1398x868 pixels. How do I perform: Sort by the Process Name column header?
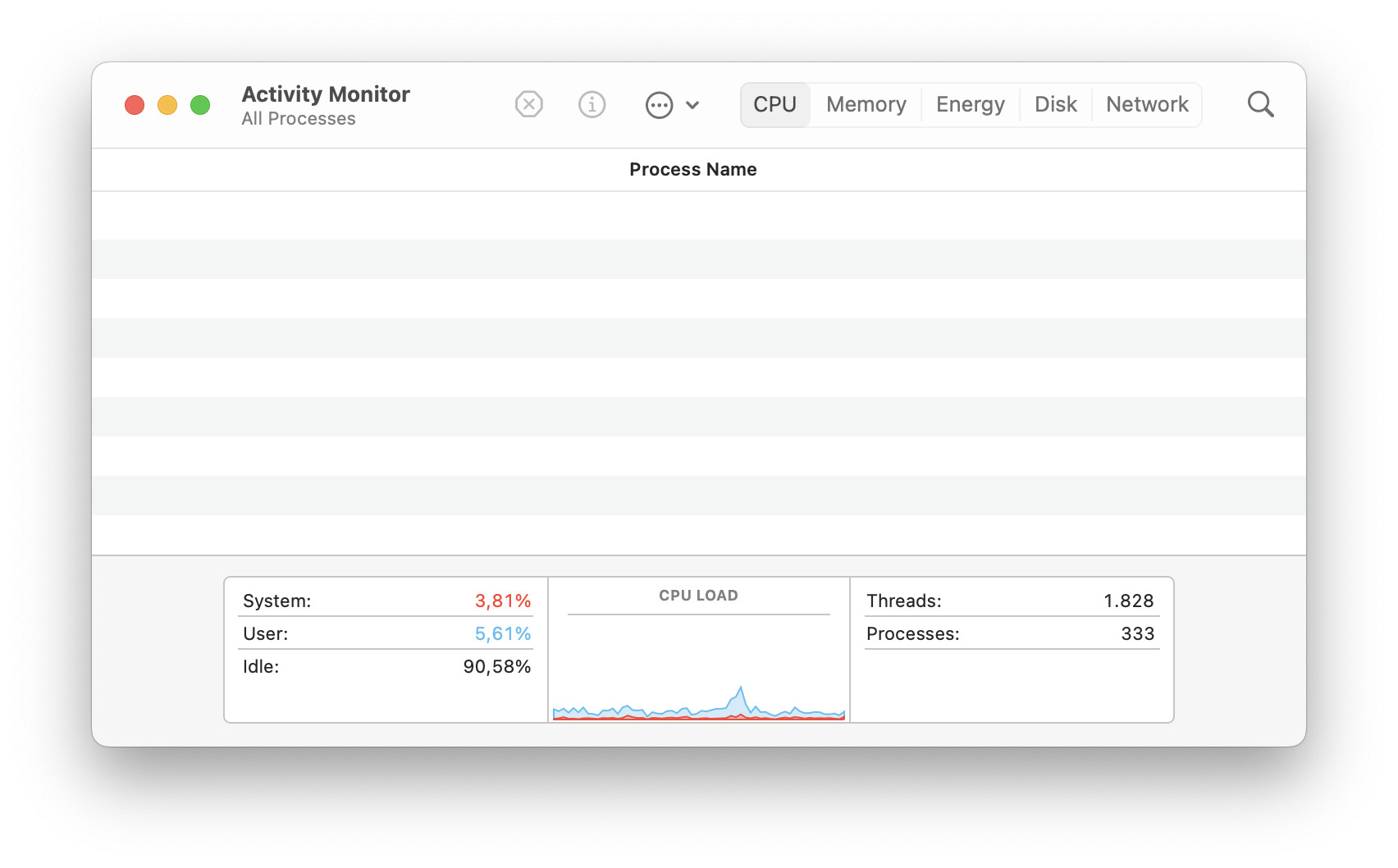[693, 170]
